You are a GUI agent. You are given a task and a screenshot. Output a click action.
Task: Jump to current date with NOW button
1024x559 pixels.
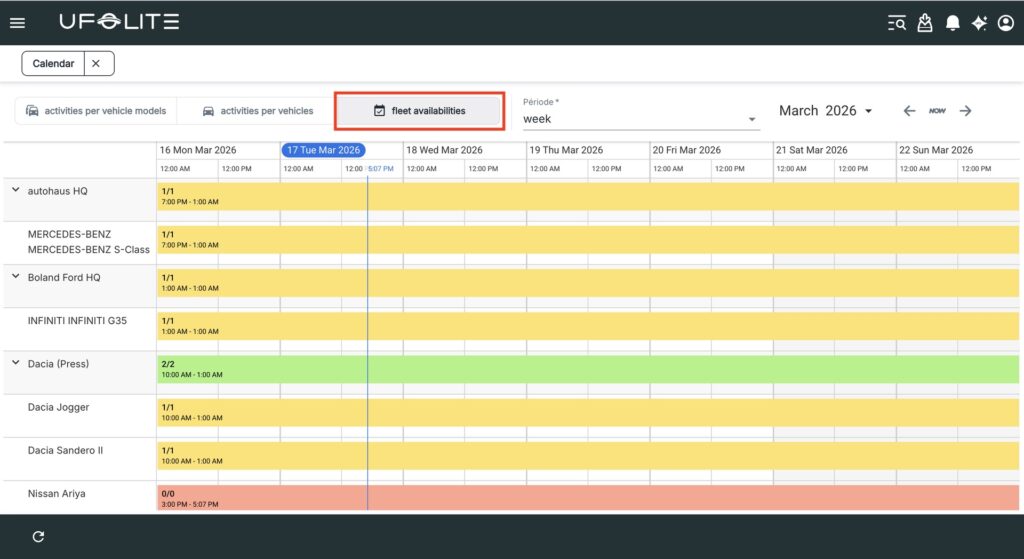tap(937, 111)
